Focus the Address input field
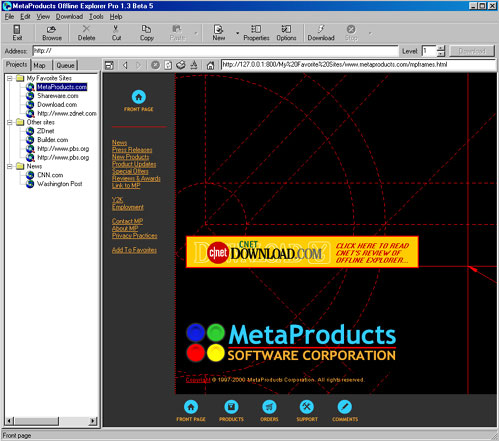The height and width of the screenshot is (441, 499). (215, 51)
